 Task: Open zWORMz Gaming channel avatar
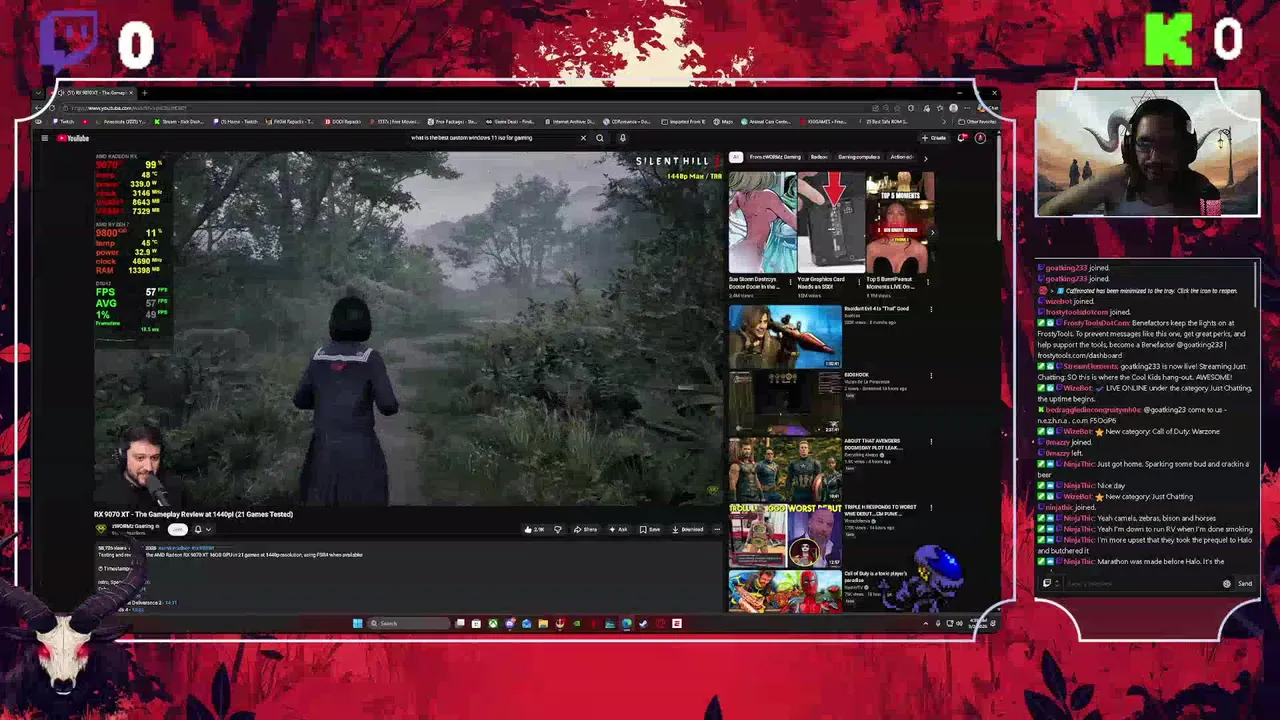(x=101, y=529)
